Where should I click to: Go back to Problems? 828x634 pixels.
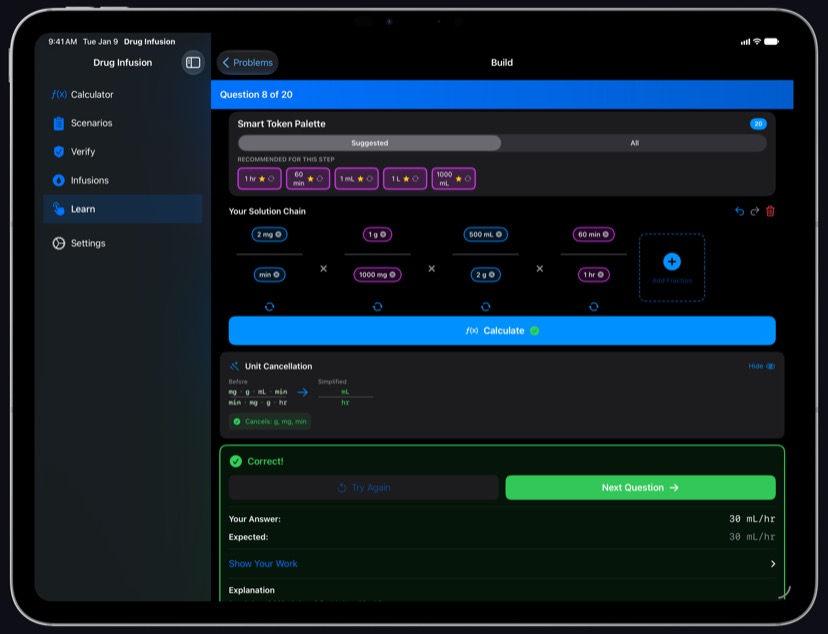pos(247,62)
